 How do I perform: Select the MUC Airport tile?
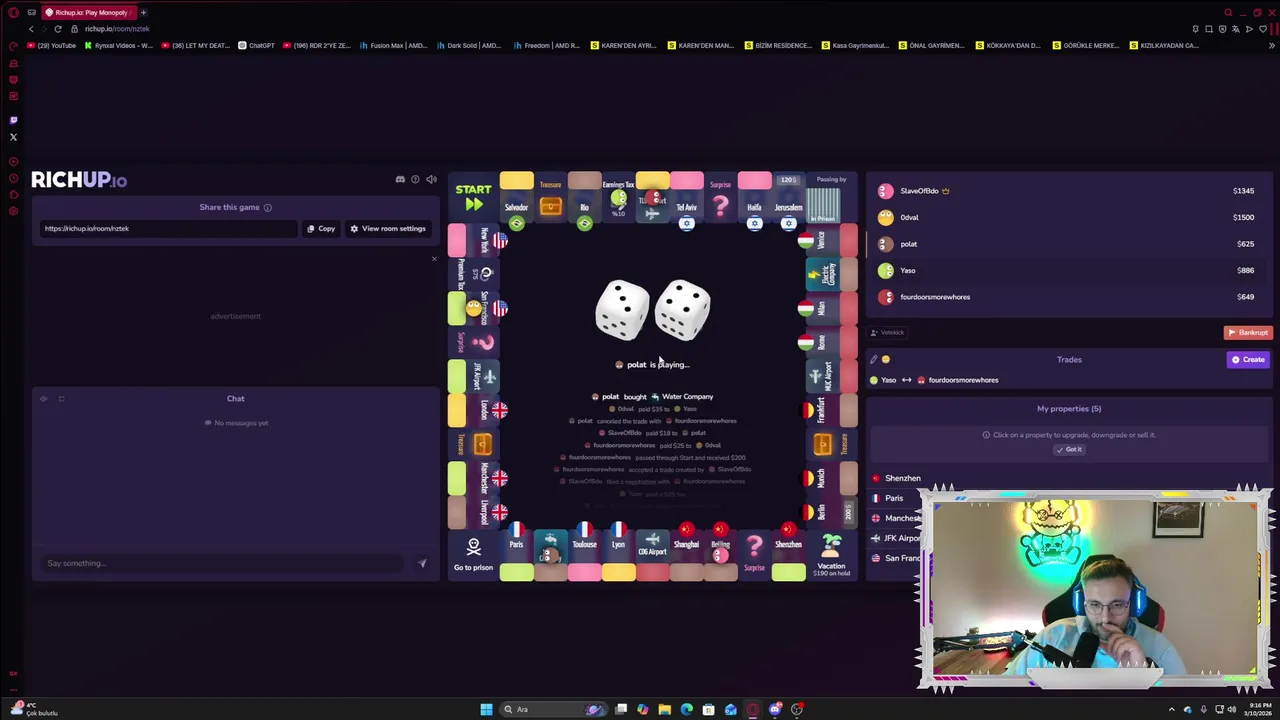pyautogui.click(x=831, y=376)
